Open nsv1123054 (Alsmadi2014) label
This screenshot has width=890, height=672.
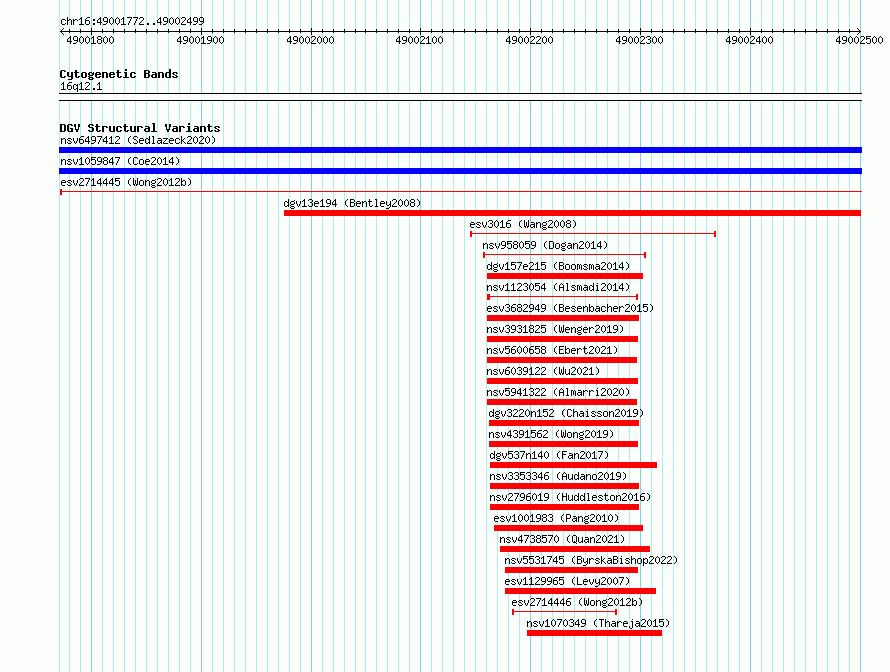[x=558, y=287]
